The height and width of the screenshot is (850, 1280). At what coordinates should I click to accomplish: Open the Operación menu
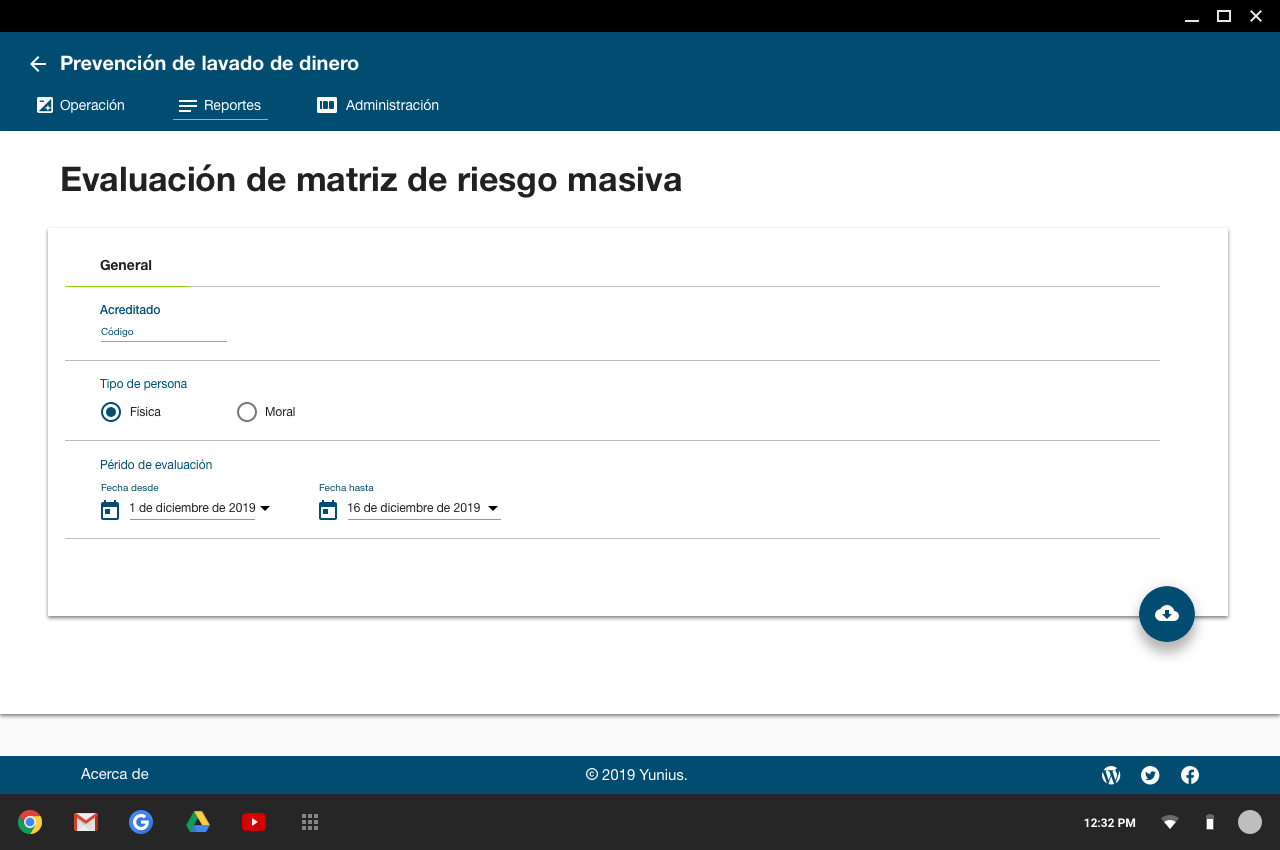coord(81,105)
